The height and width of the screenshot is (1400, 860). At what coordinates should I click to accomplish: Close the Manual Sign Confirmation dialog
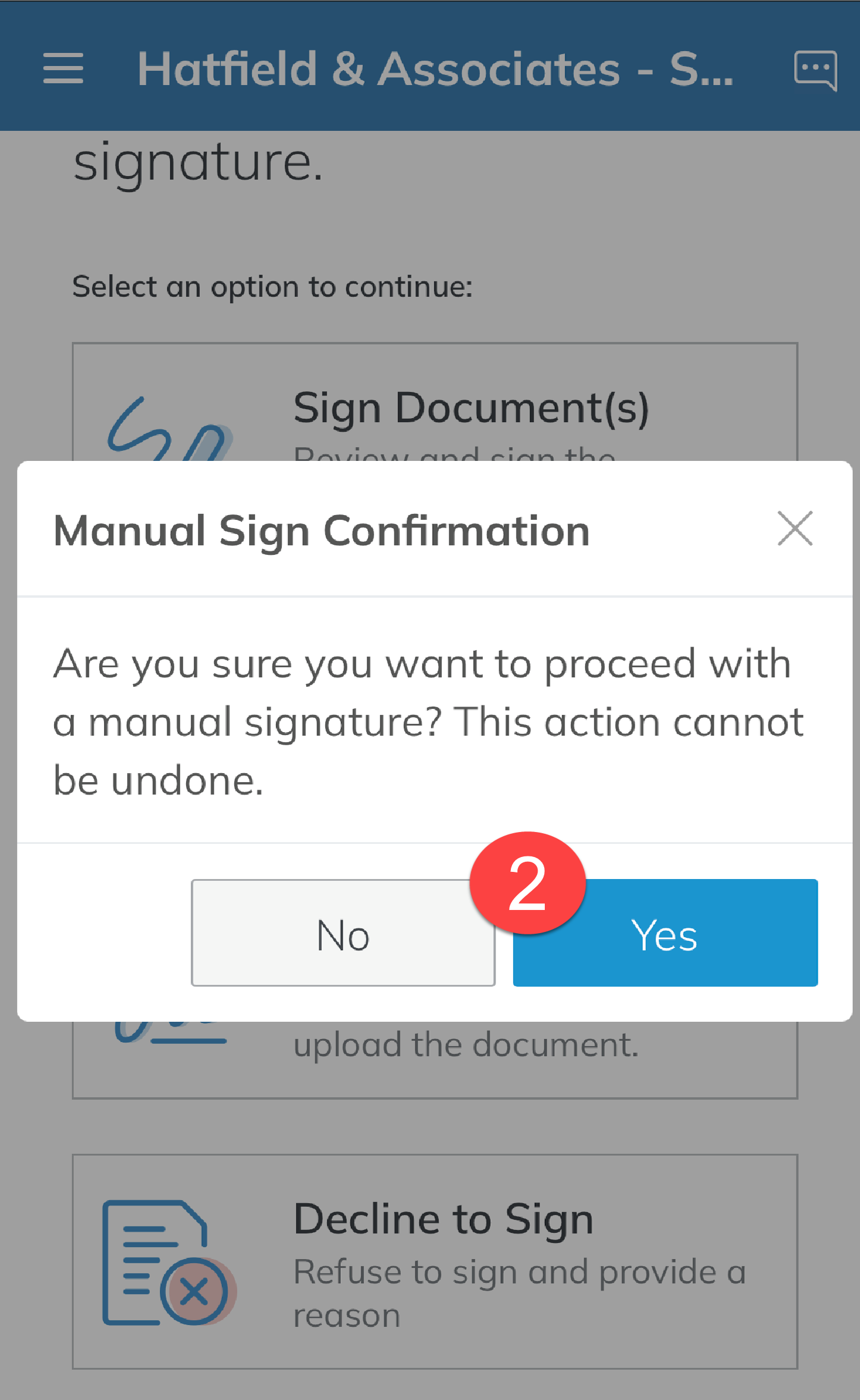(x=795, y=529)
